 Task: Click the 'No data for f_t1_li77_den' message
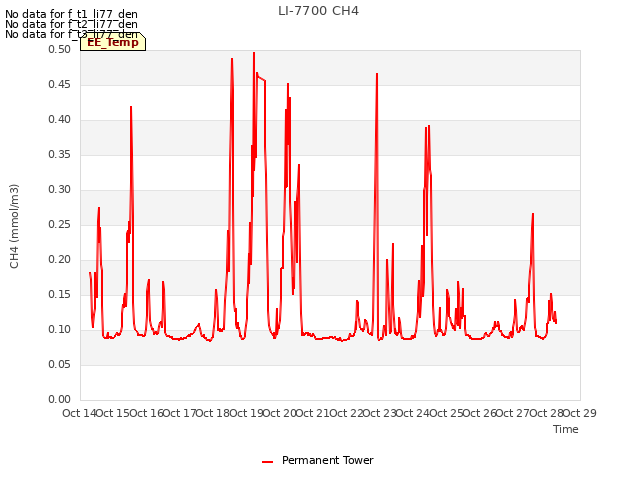click(71, 14)
